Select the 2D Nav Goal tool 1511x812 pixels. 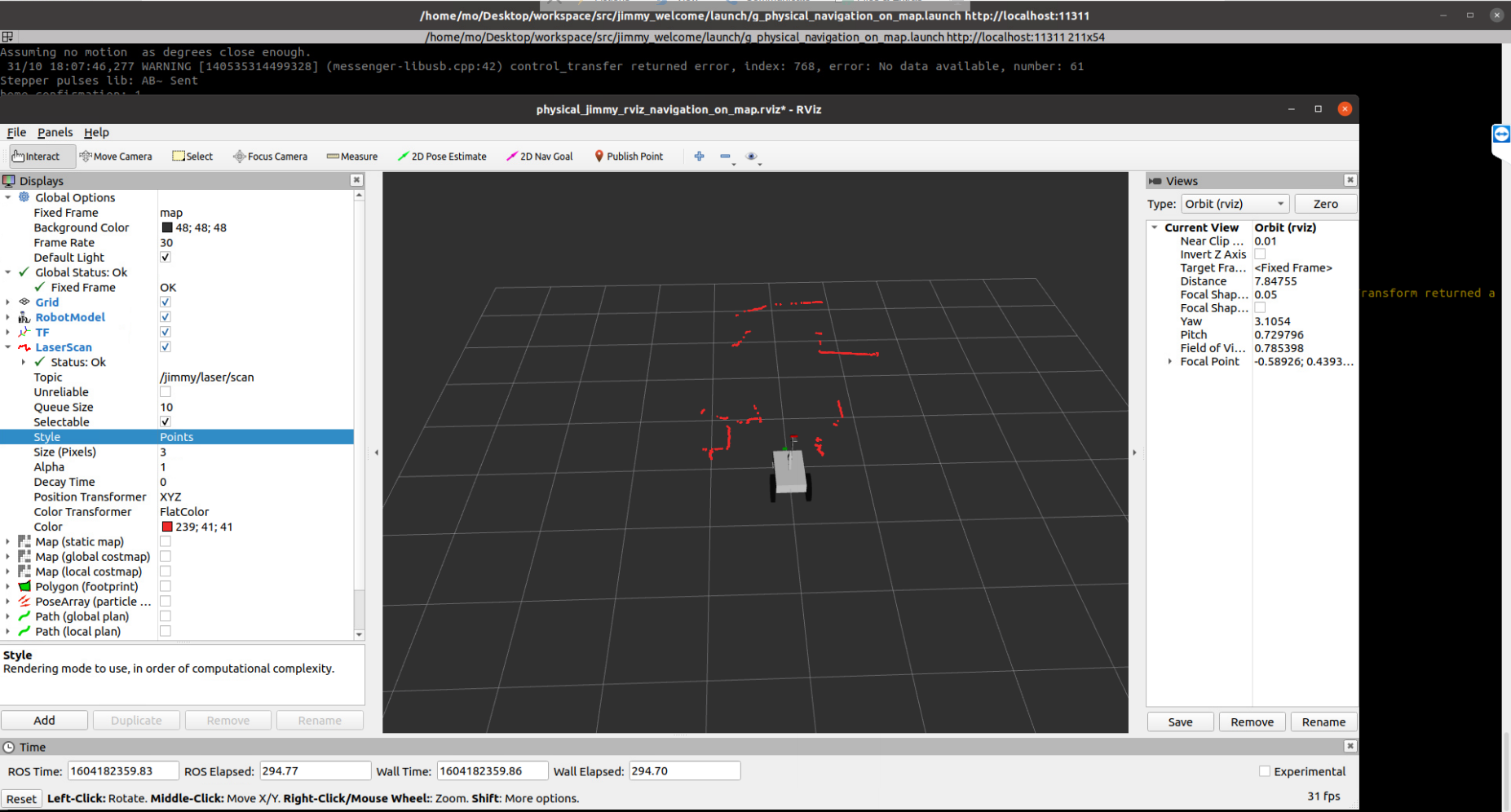[540, 157]
